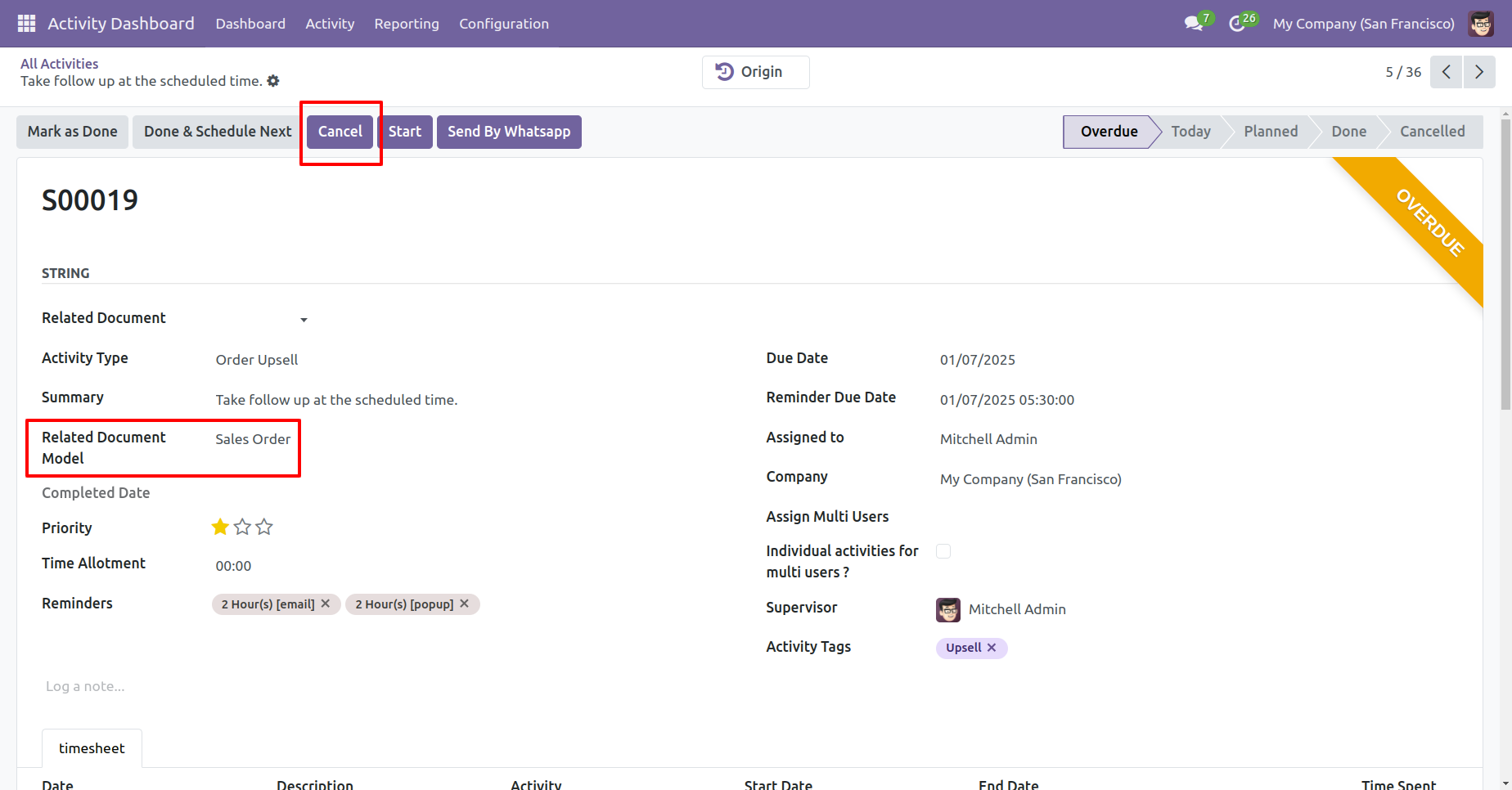Toggle Individual activities for multi users checkbox
This screenshot has height=790, width=1512.
point(943,551)
